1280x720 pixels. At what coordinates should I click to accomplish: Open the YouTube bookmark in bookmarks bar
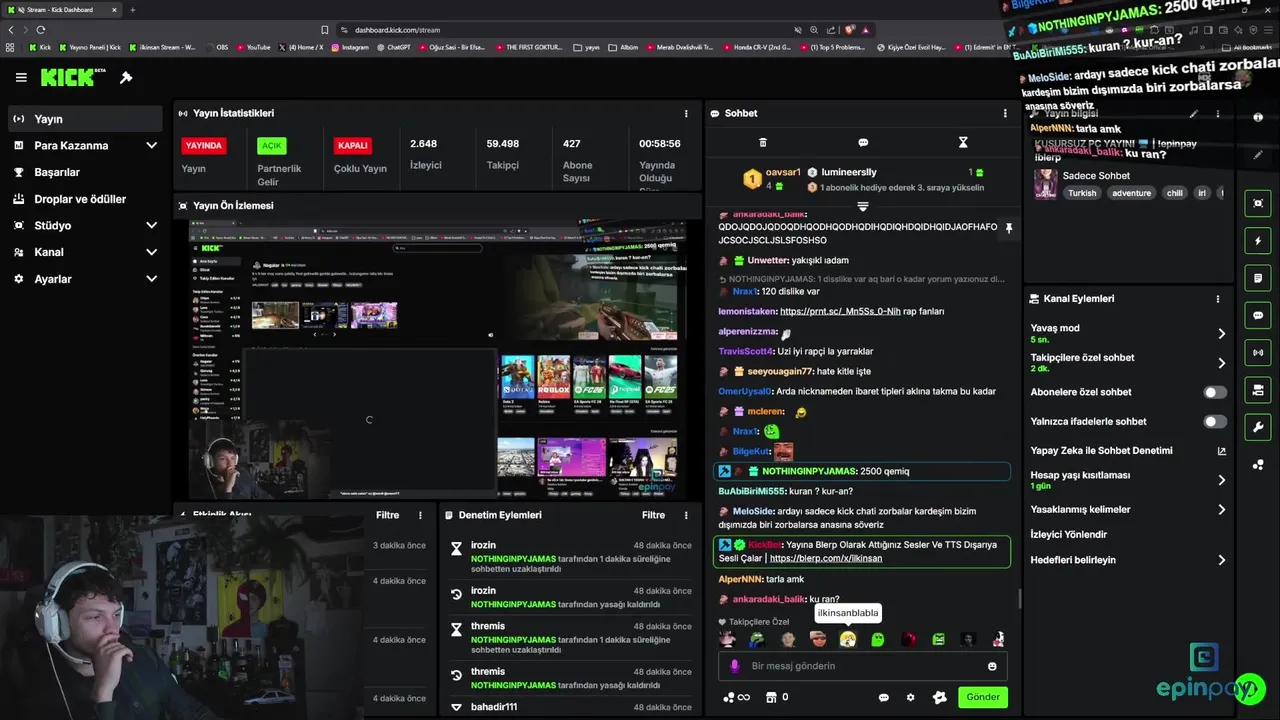click(253, 47)
